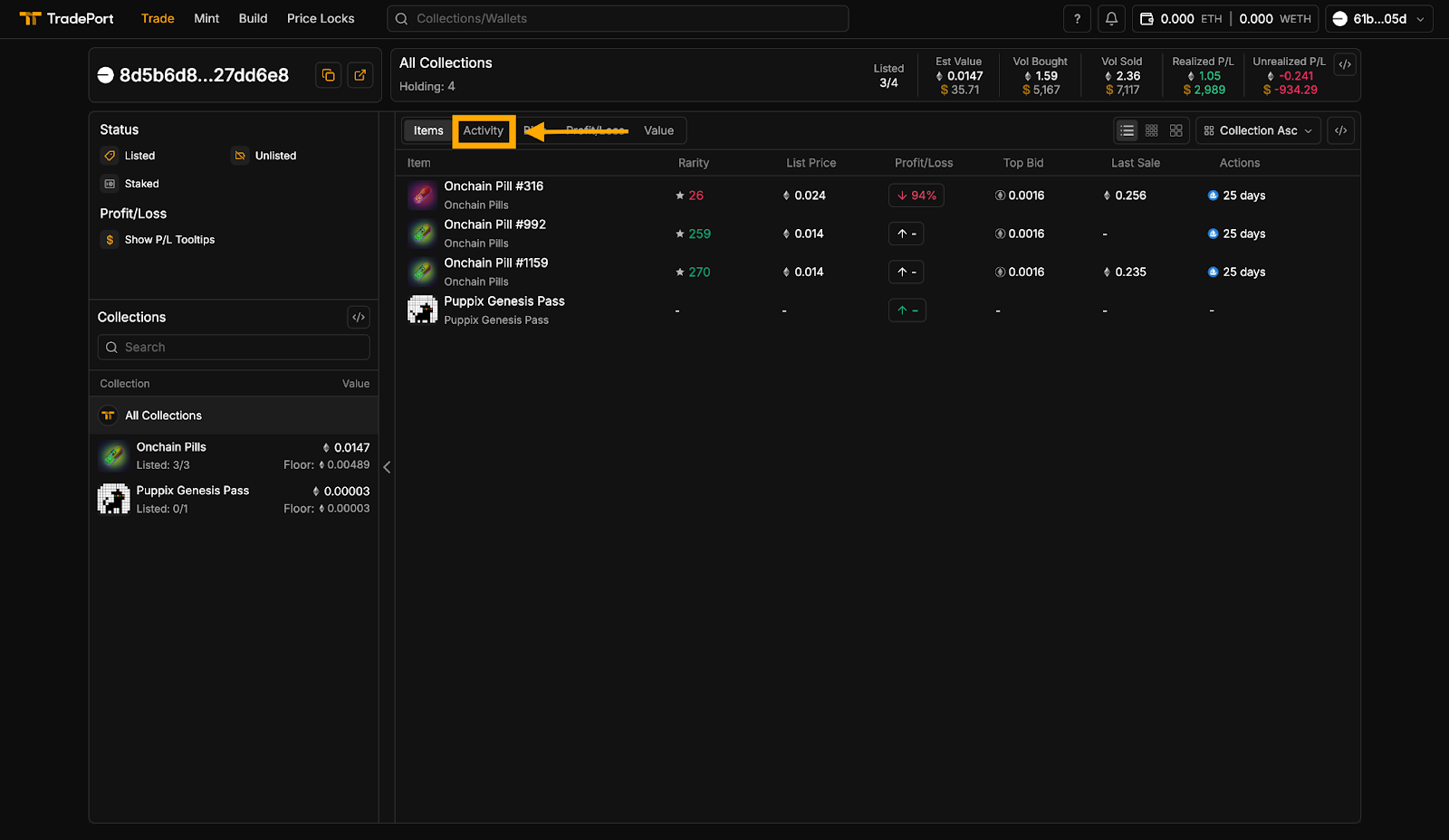
Task: Click the 94% loss badge for #316
Action: click(916, 196)
